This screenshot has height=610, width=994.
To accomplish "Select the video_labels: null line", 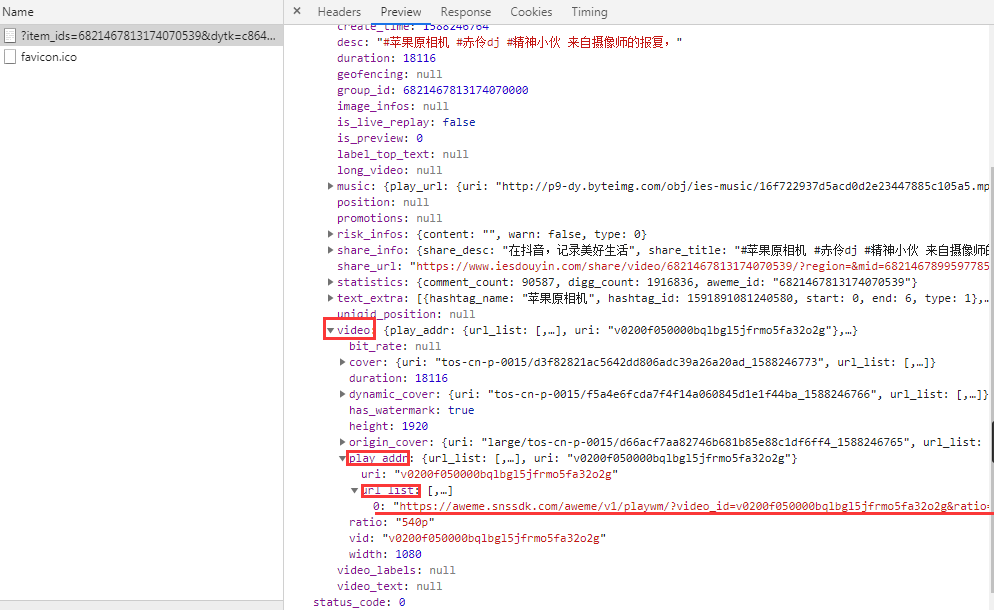I will tap(396, 570).
